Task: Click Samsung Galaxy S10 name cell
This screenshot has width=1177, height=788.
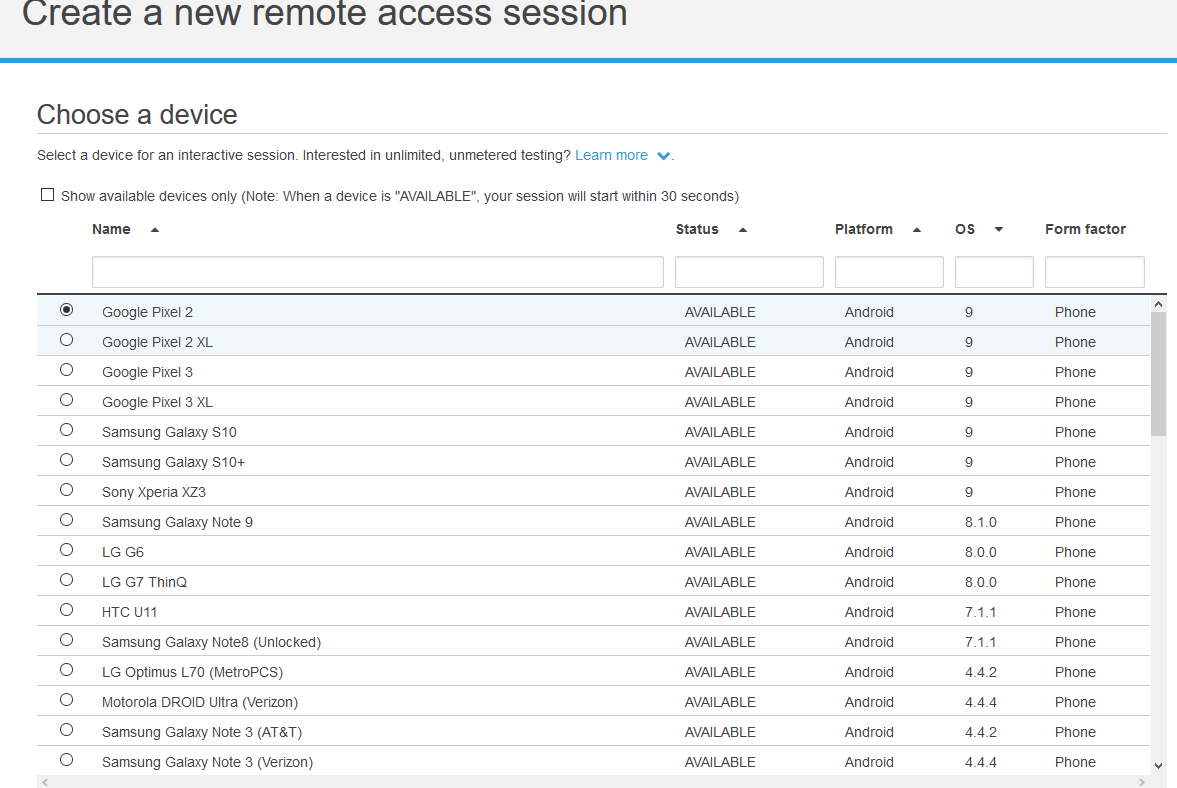Action: point(169,432)
